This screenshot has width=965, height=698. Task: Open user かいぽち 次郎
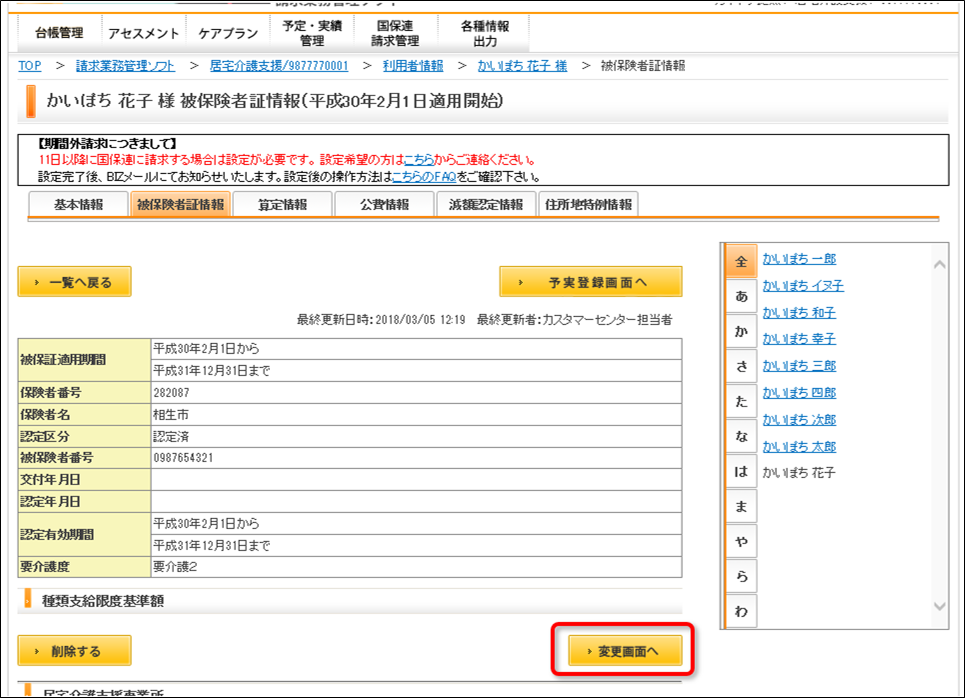coord(799,420)
